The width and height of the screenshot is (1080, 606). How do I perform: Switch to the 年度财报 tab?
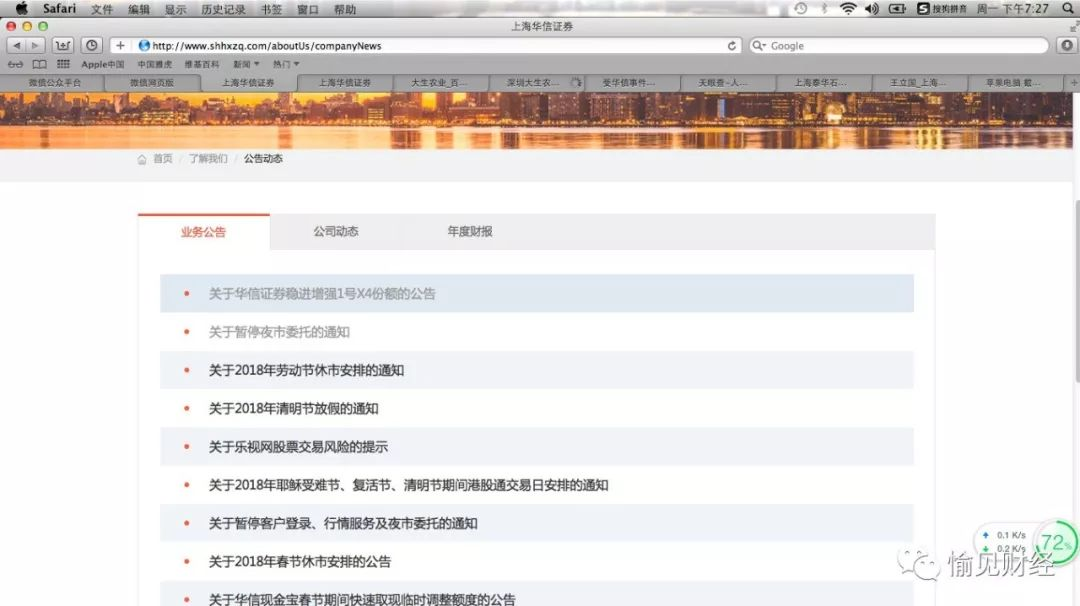click(x=469, y=232)
